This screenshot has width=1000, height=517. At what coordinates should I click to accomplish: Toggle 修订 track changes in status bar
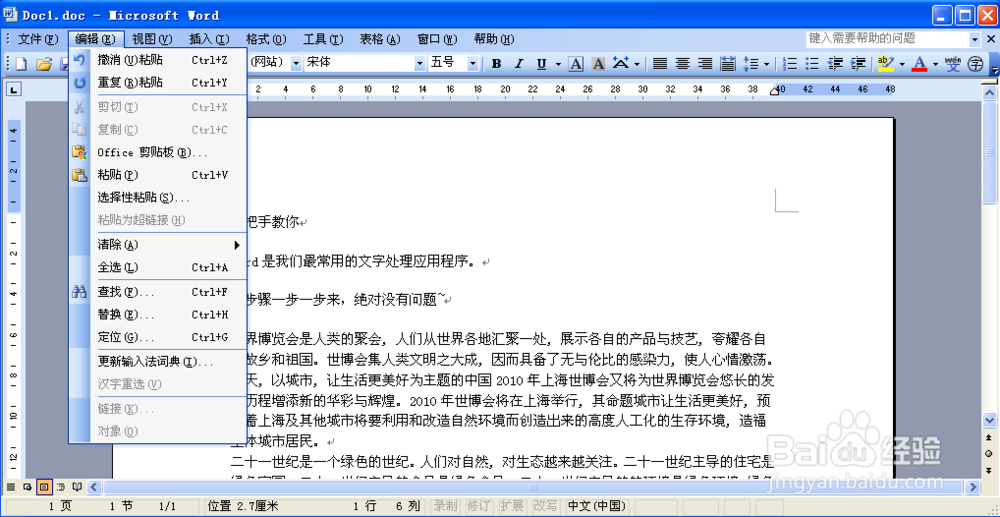pos(478,506)
